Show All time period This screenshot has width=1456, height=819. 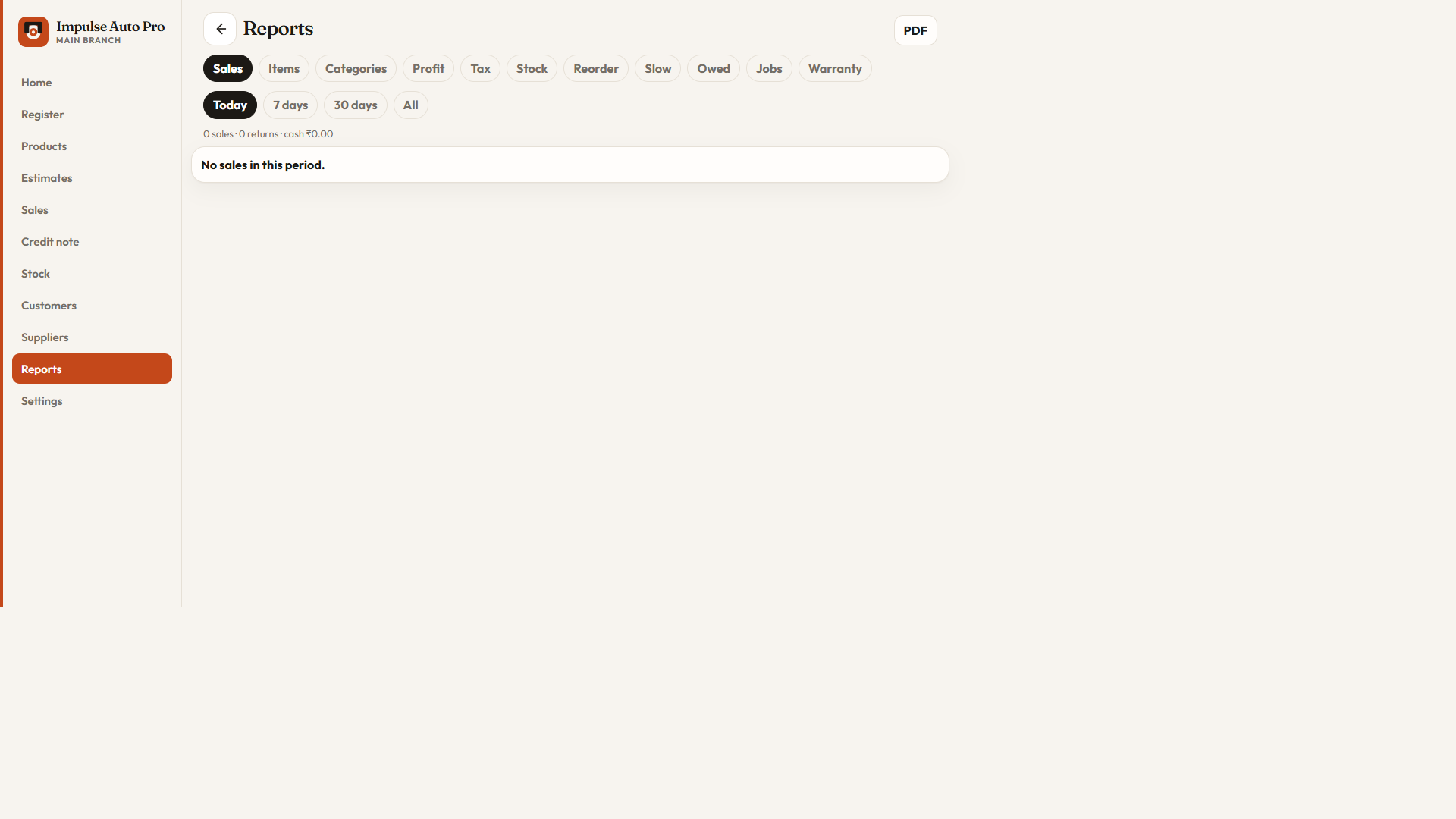coord(410,105)
